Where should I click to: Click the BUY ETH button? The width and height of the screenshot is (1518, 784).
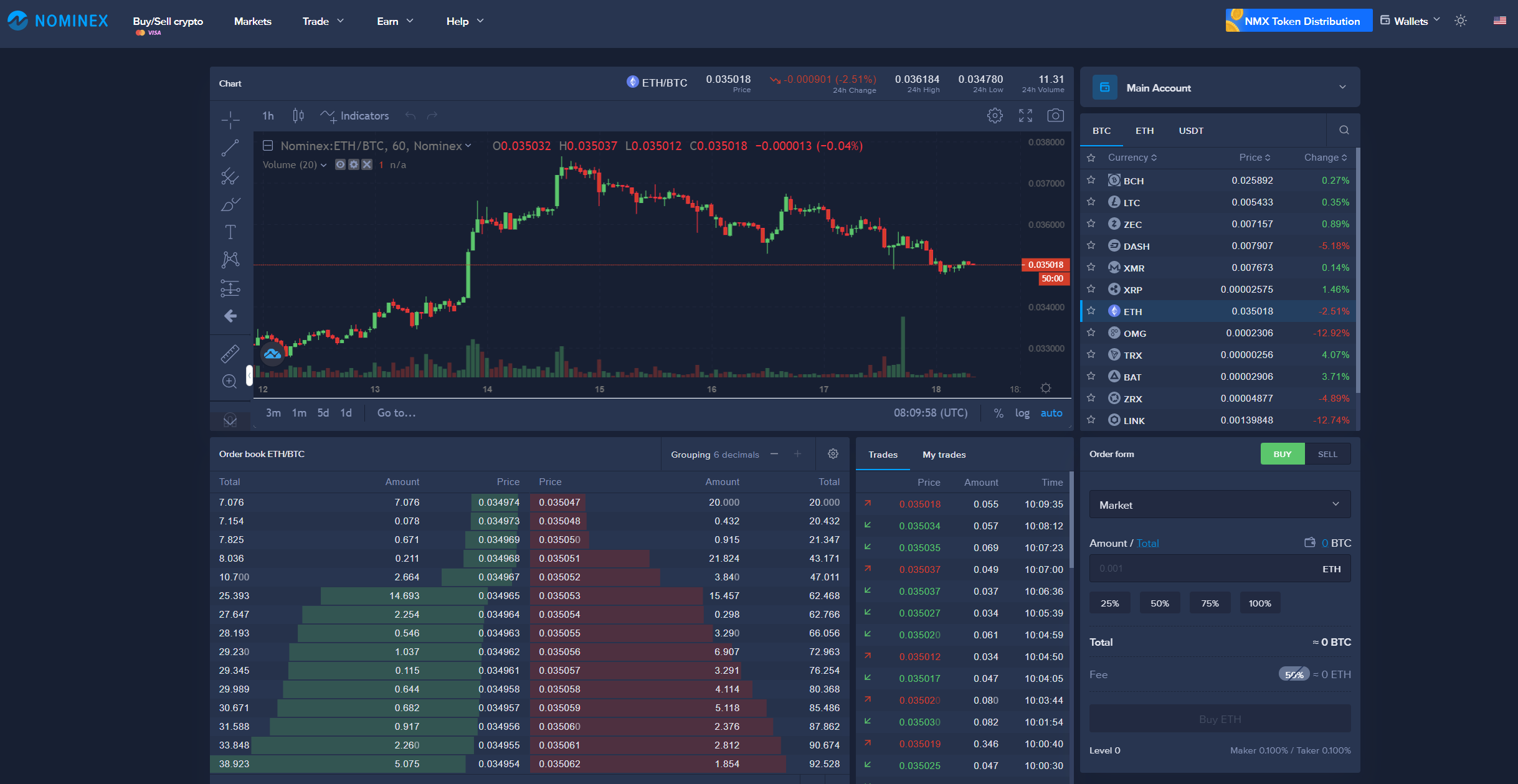1217,718
